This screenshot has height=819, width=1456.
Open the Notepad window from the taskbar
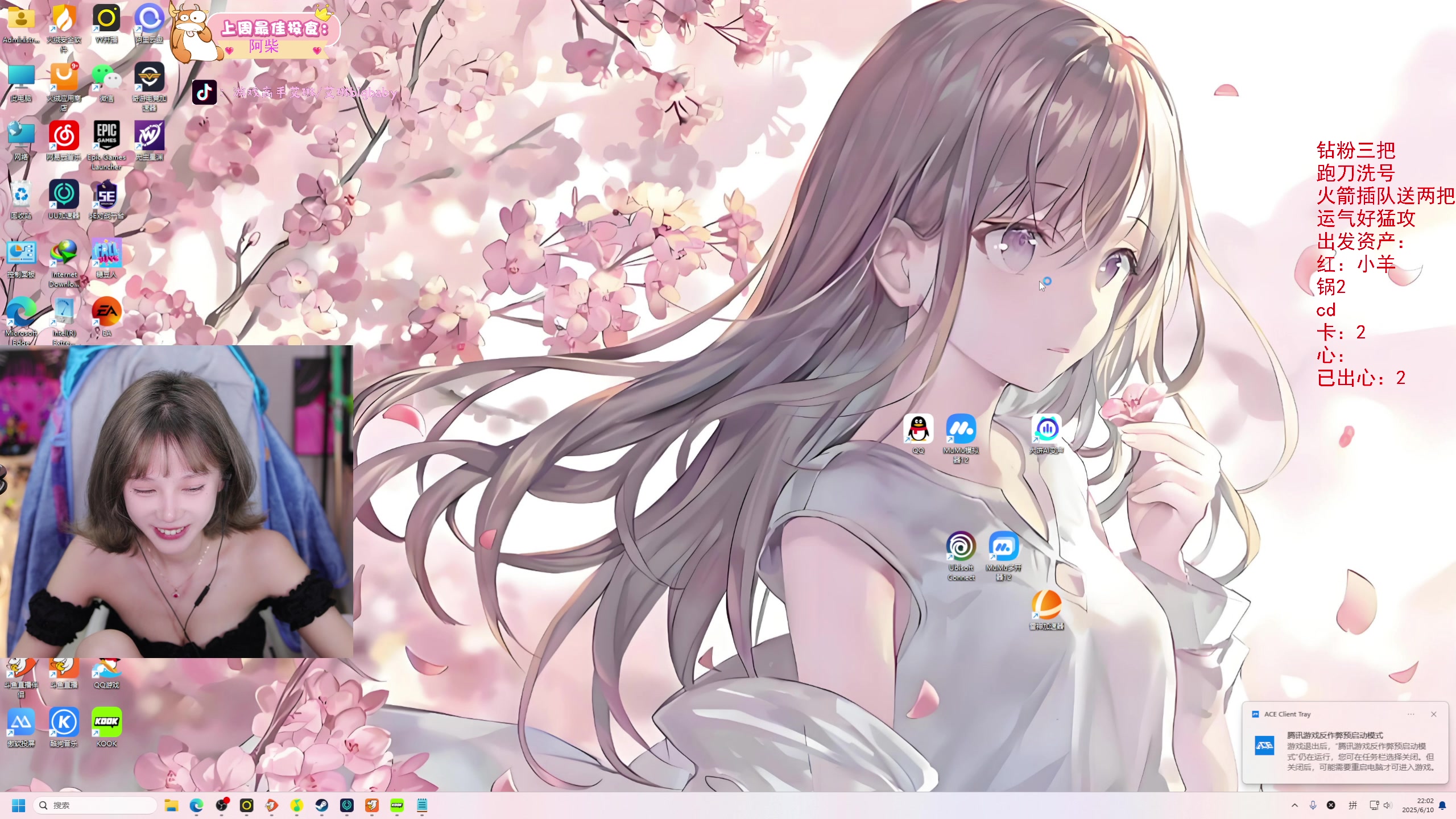tap(422, 805)
